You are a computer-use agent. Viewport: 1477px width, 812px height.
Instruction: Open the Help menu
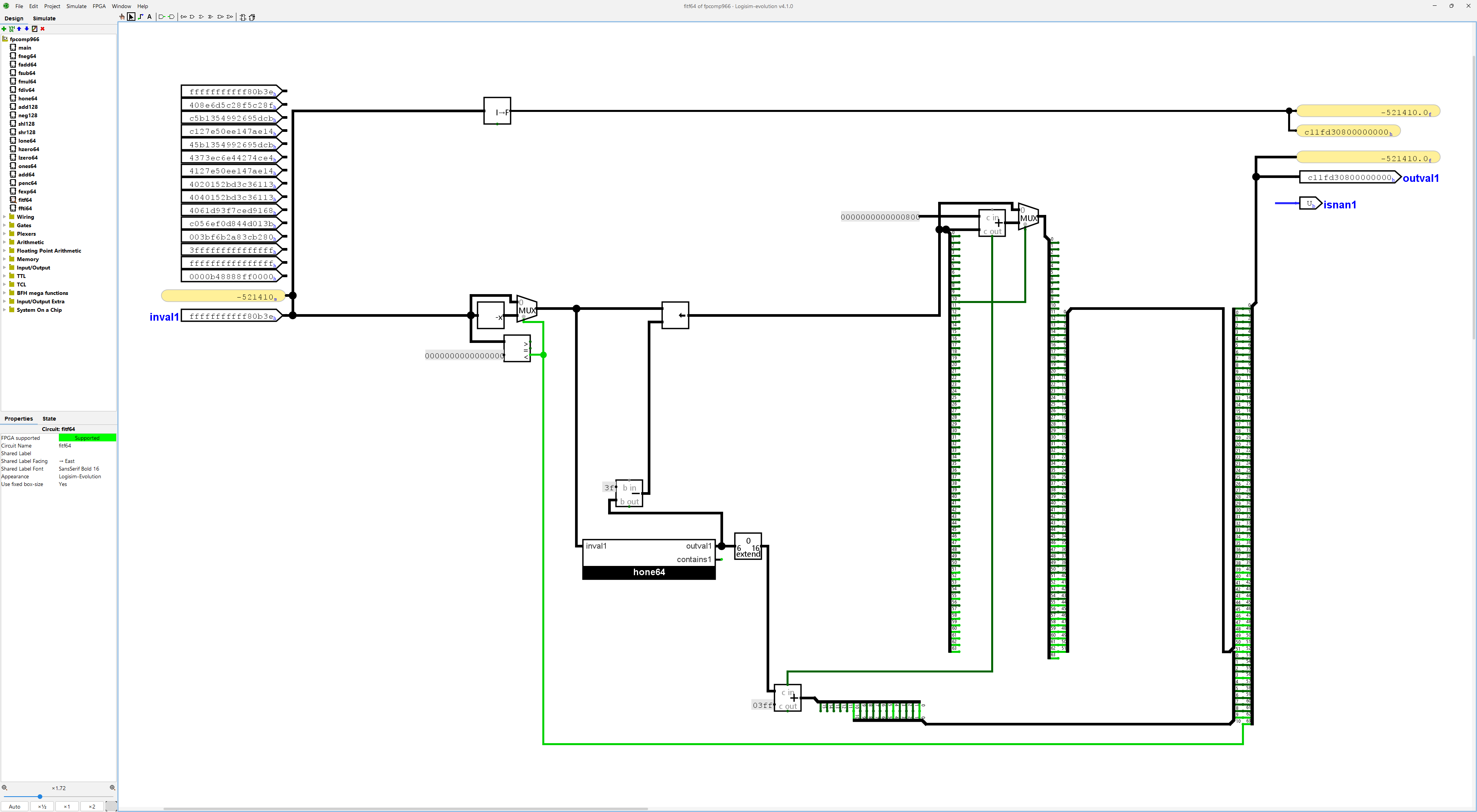click(143, 6)
